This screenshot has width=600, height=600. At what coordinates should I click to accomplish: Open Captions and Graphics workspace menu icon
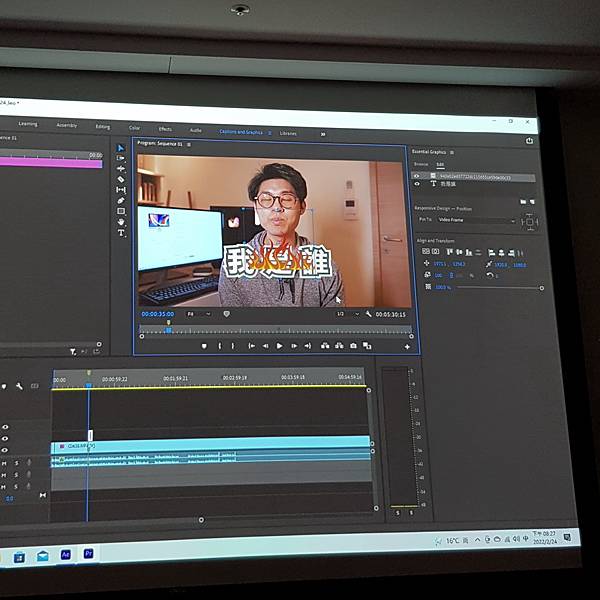coord(269,133)
